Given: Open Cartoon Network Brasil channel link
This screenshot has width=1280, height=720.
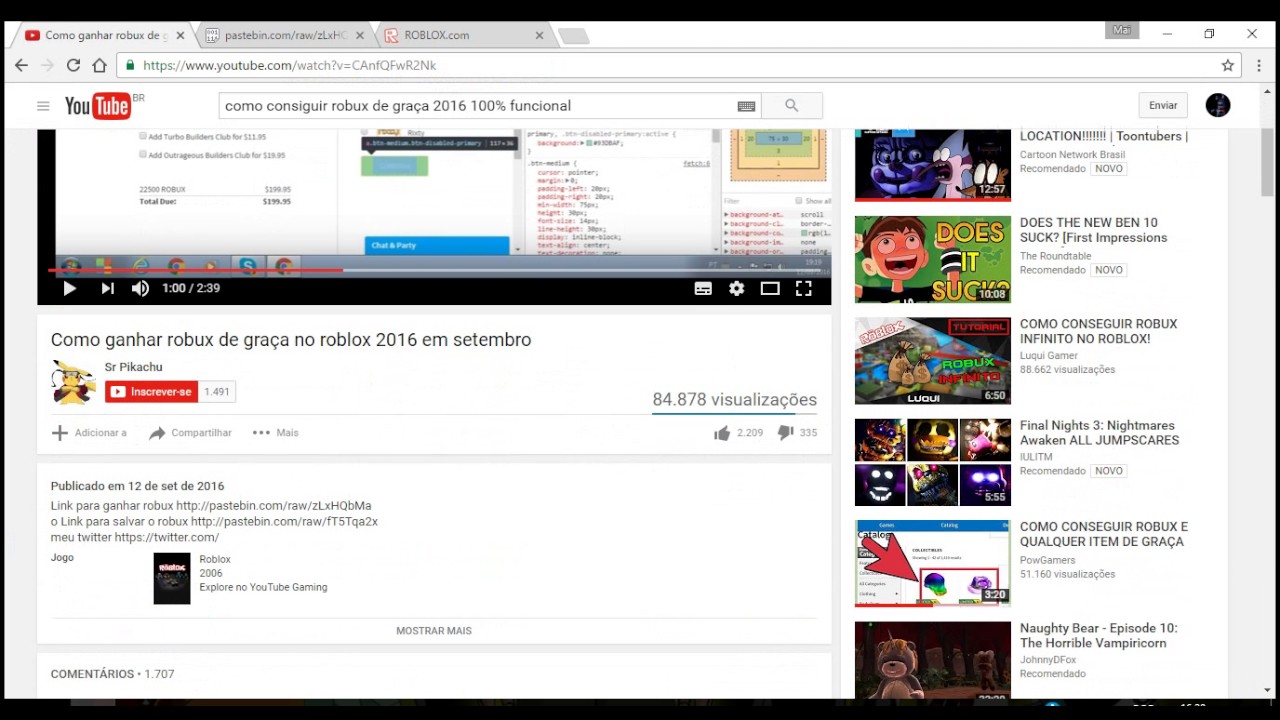Looking at the screenshot, I should click(x=1072, y=155).
